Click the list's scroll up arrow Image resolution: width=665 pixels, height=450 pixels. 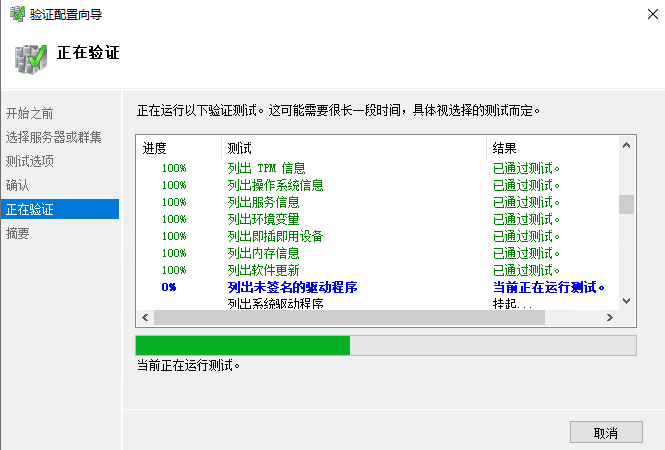[x=626, y=145]
